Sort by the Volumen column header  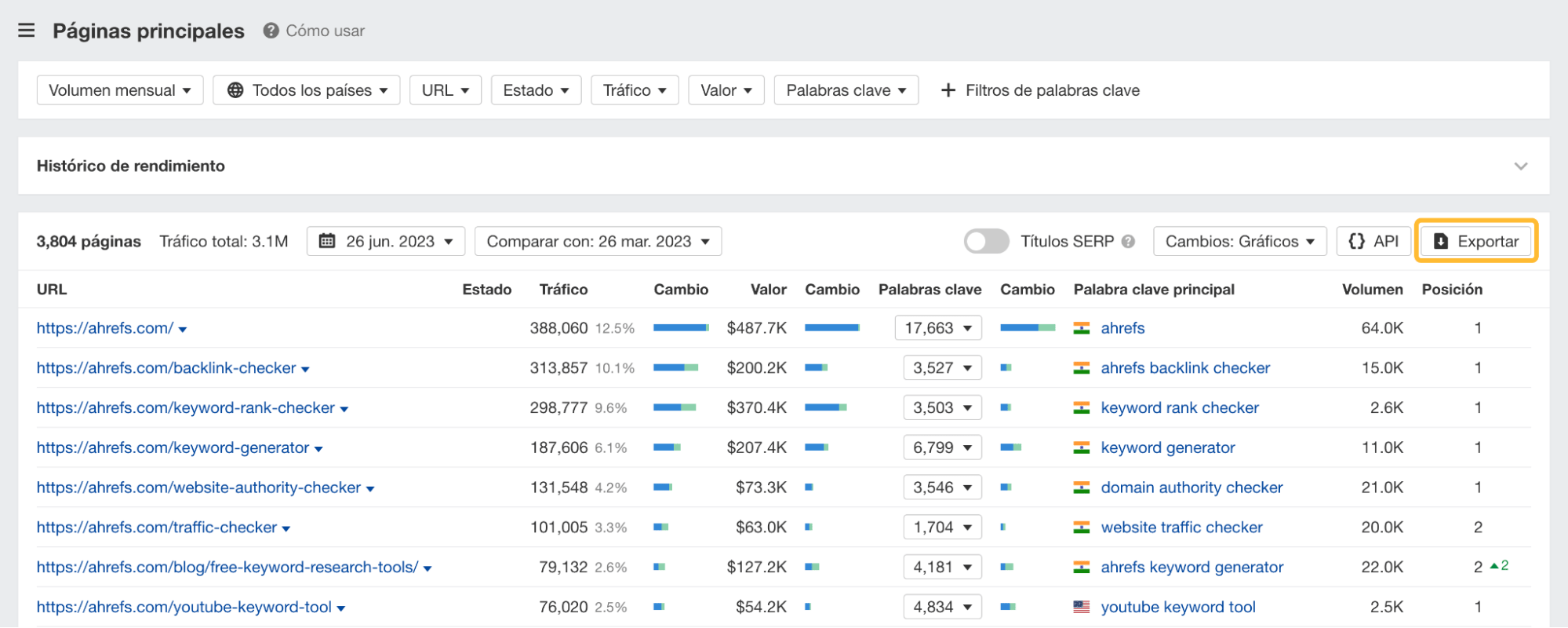[1373, 290]
